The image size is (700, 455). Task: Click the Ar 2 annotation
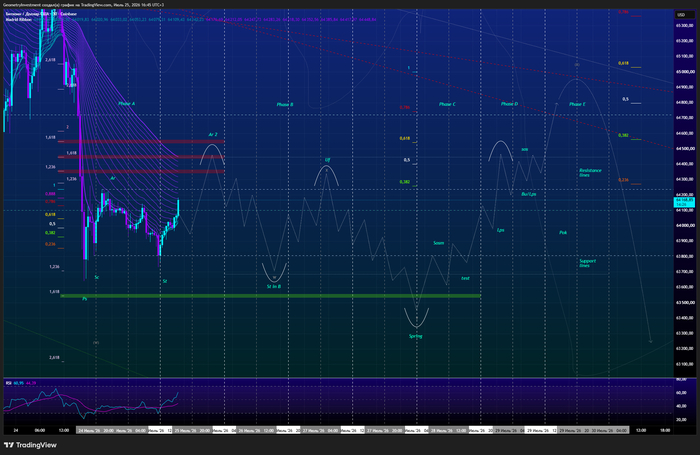coord(213,134)
